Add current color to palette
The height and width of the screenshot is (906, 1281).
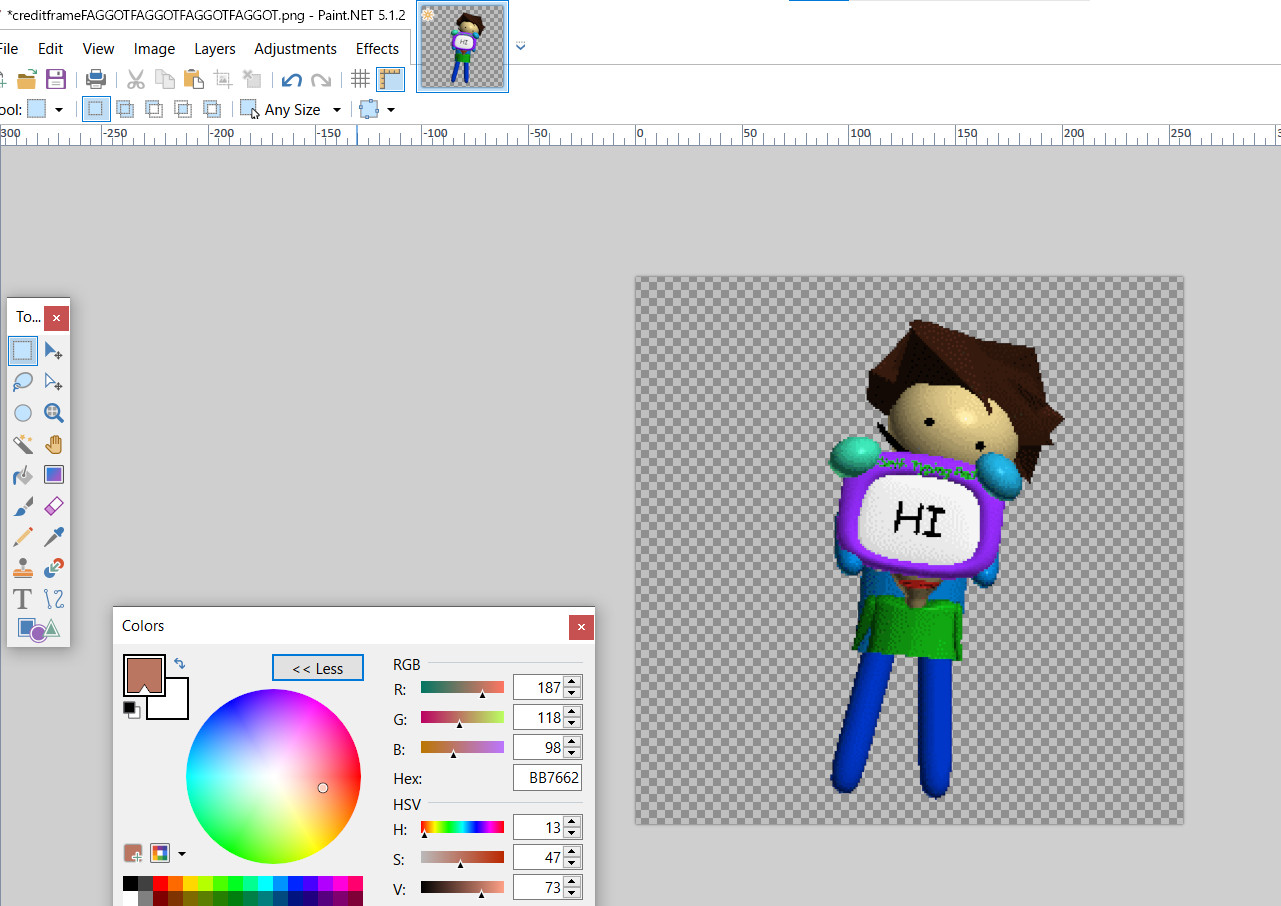[x=133, y=853]
